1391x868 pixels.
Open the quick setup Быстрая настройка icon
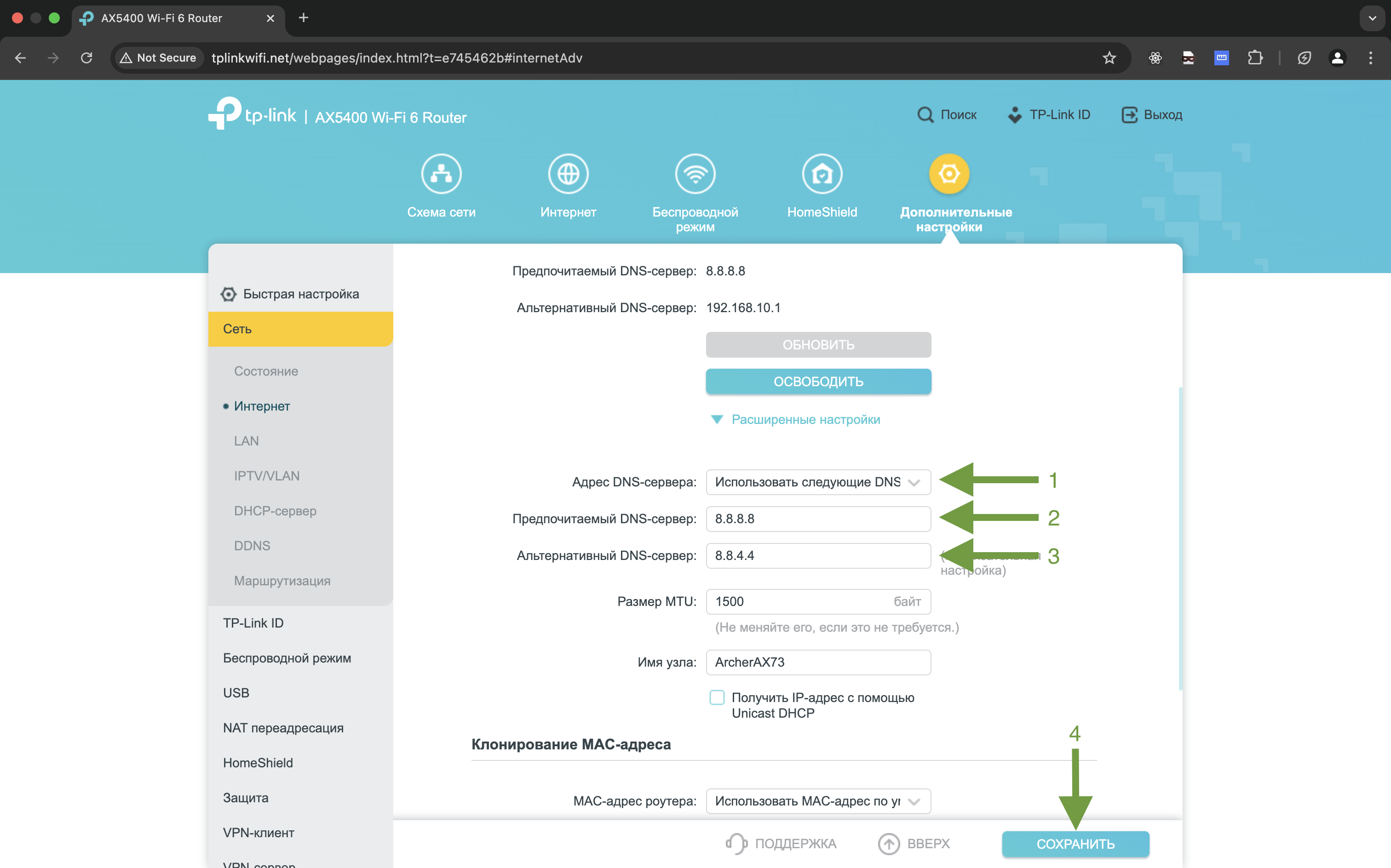[x=228, y=293]
